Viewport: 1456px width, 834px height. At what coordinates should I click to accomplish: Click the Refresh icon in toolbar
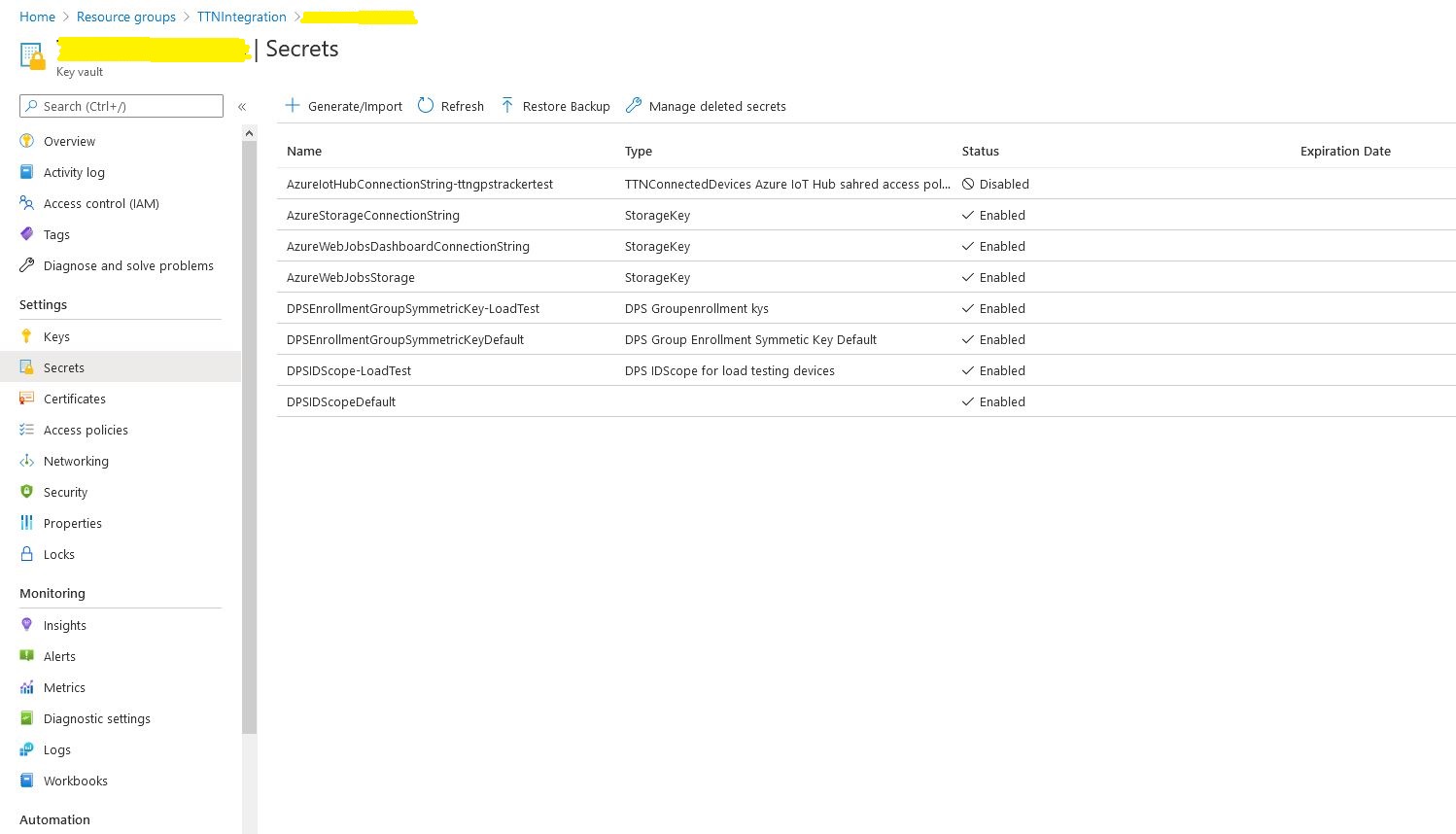(426, 106)
